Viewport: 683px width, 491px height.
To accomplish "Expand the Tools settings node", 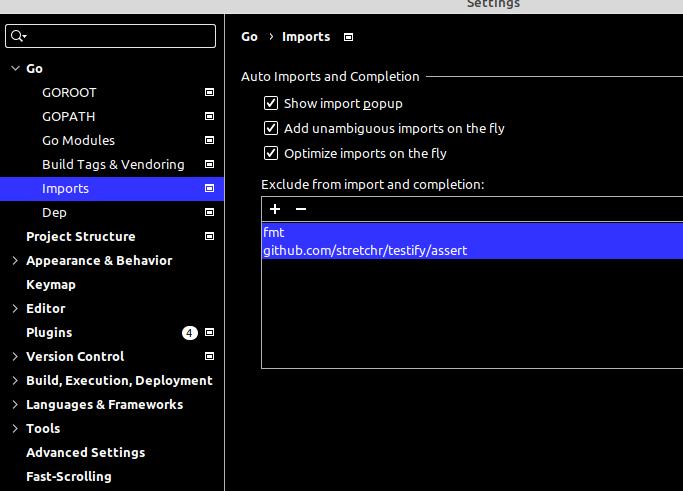I will [x=15, y=428].
